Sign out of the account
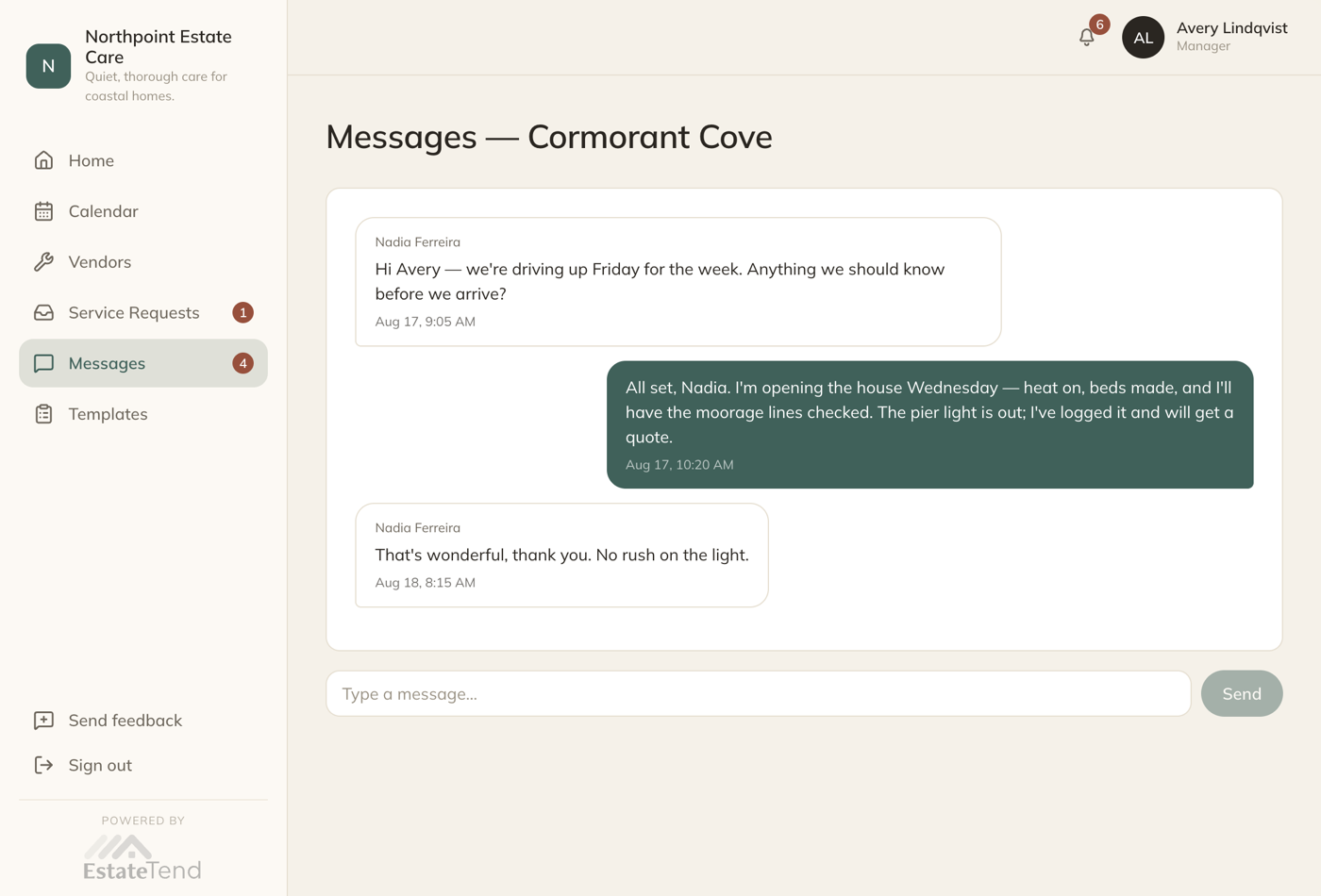Viewport: 1321px width, 896px height. click(143, 765)
